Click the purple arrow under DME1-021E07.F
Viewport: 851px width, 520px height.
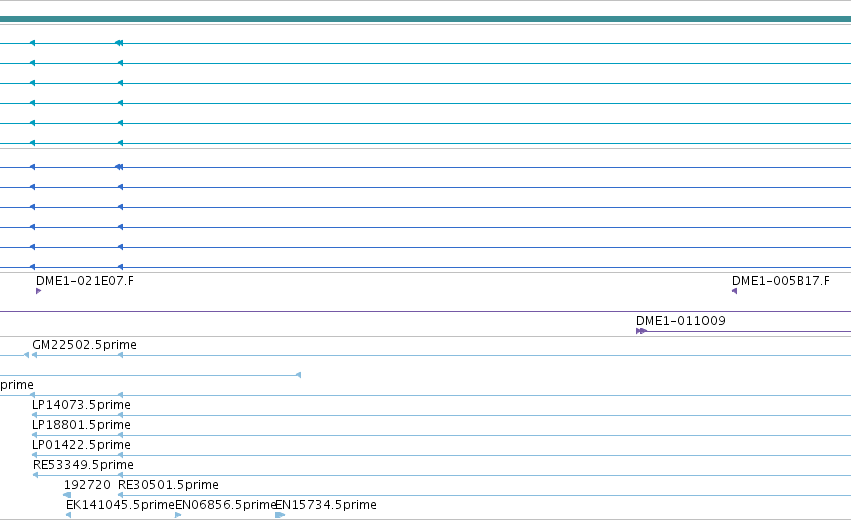click(39, 291)
